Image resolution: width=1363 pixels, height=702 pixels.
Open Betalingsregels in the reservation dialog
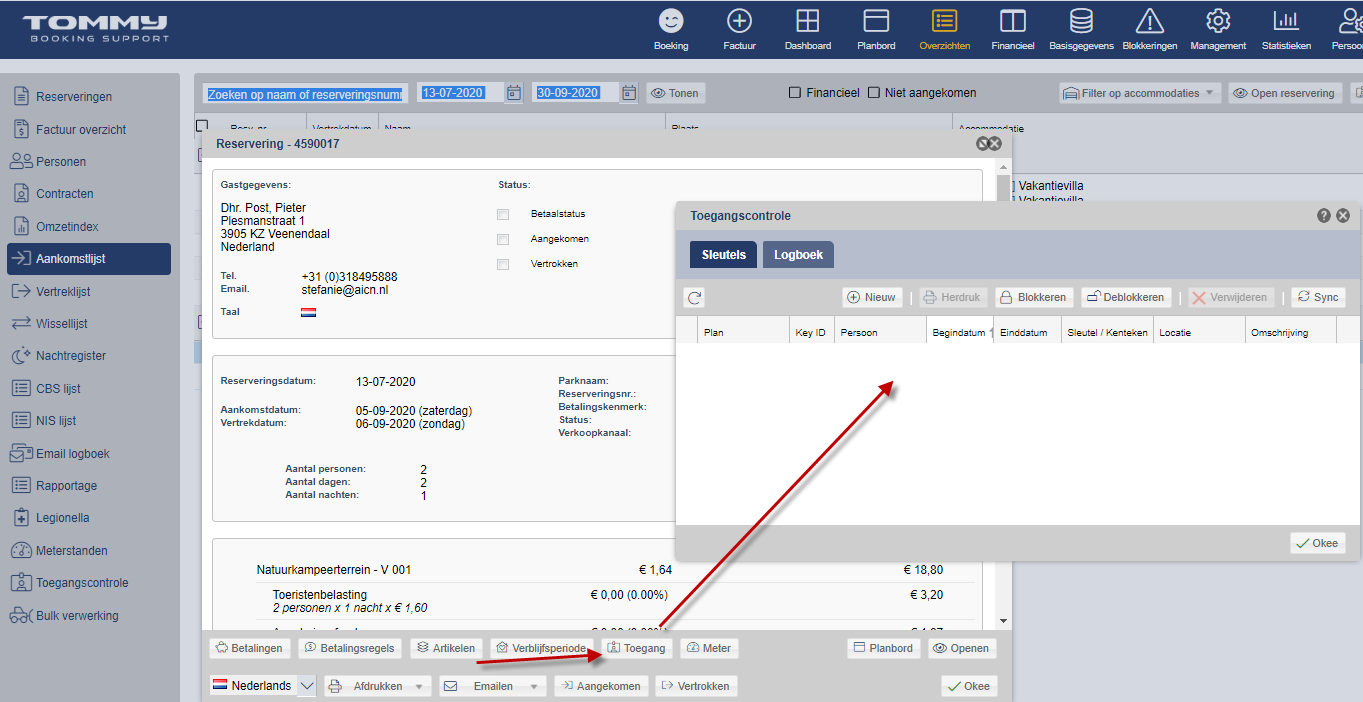(x=351, y=648)
